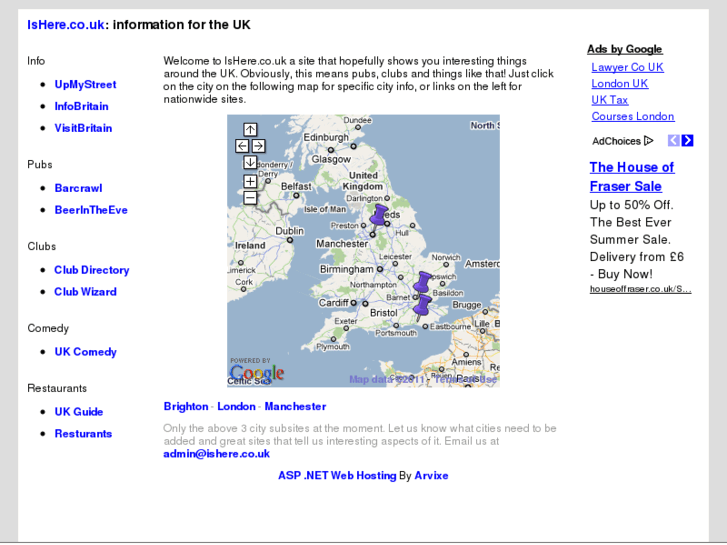Open the UK Guide restaurants link
727x545 pixels.
(79, 411)
